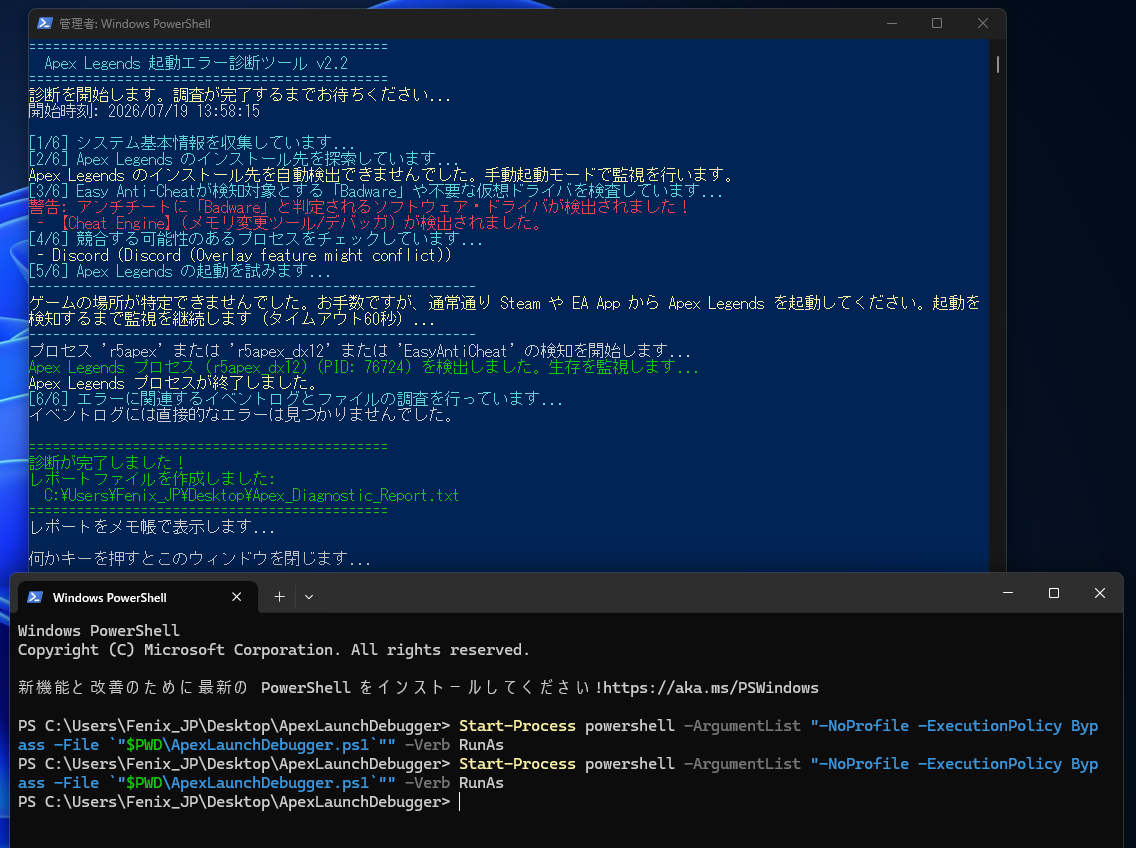Click the 'プロセス 'r5apex' または' detection start line
Viewport: 1136px width, 848px height.
pos(360,351)
